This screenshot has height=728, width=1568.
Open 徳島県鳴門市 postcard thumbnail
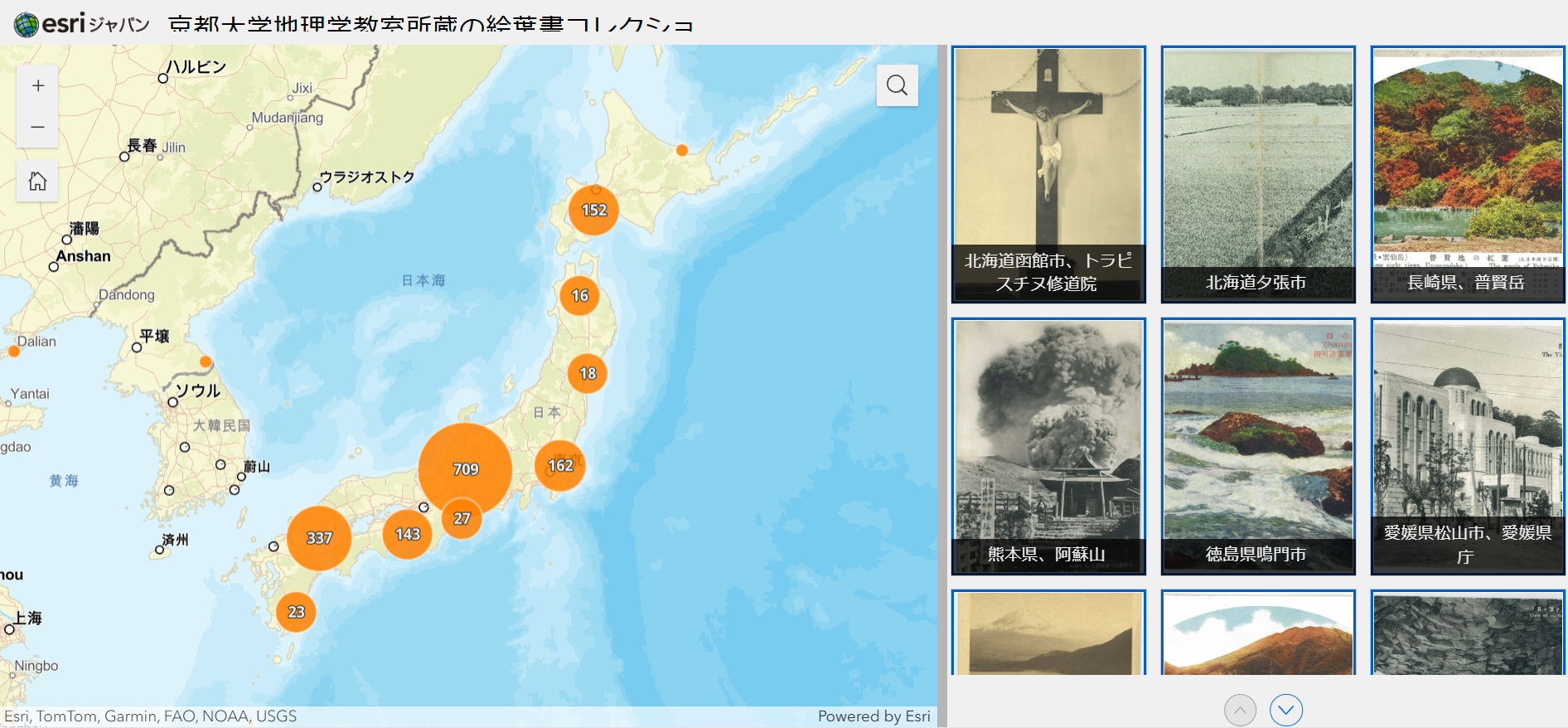click(1258, 446)
